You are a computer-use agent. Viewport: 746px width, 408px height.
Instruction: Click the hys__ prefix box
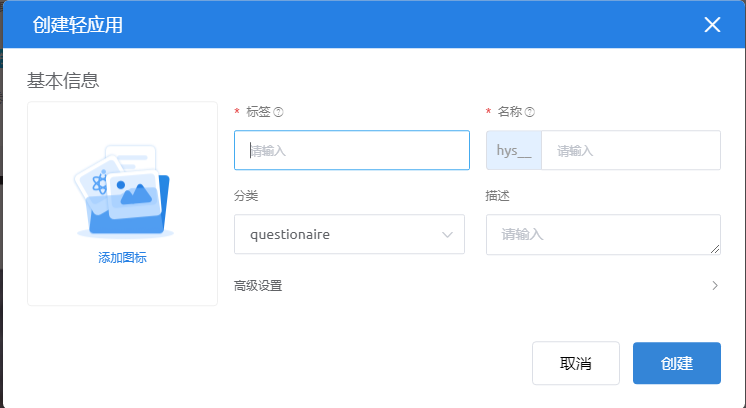pos(514,150)
